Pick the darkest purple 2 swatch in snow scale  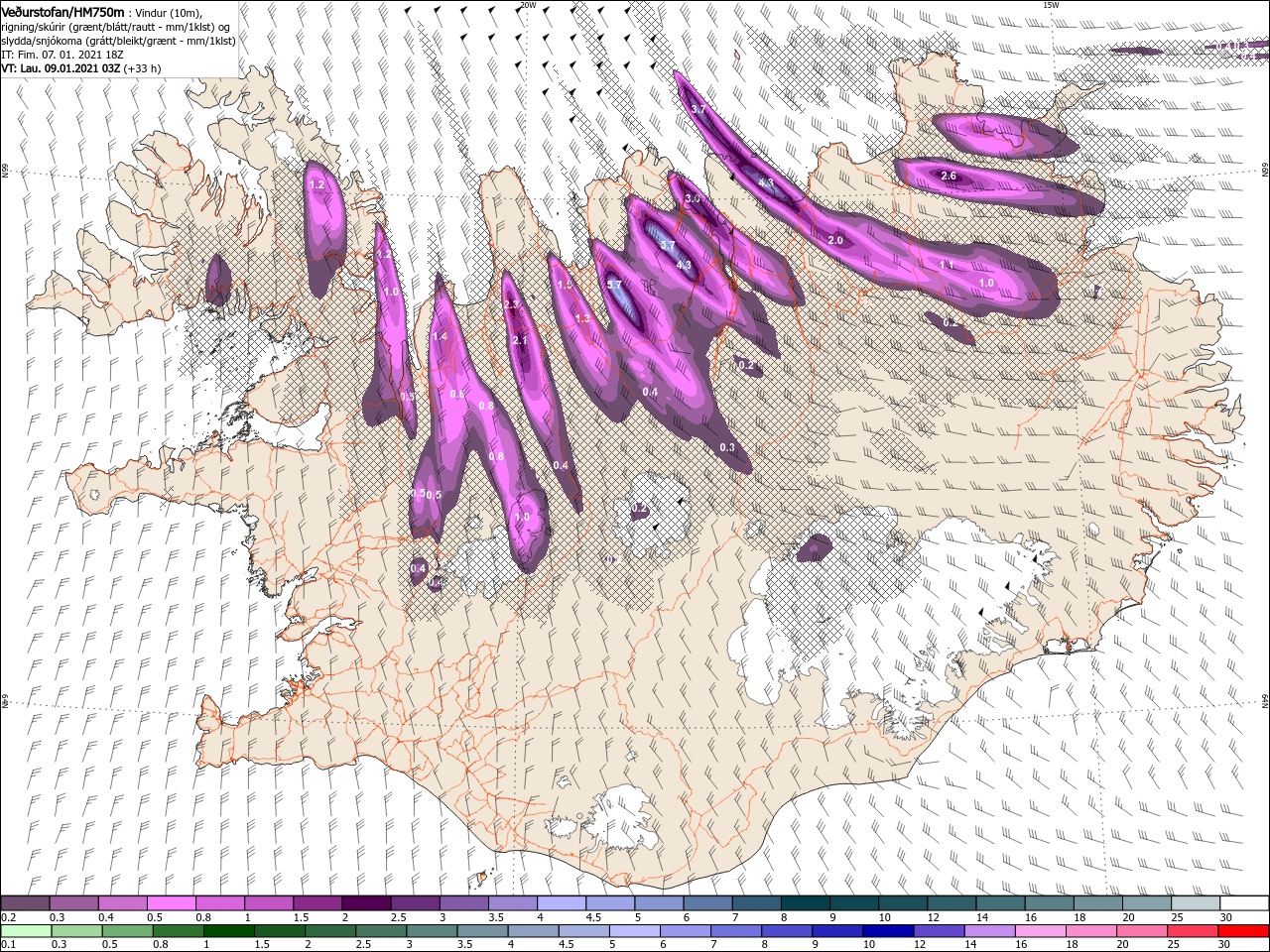point(365,903)
